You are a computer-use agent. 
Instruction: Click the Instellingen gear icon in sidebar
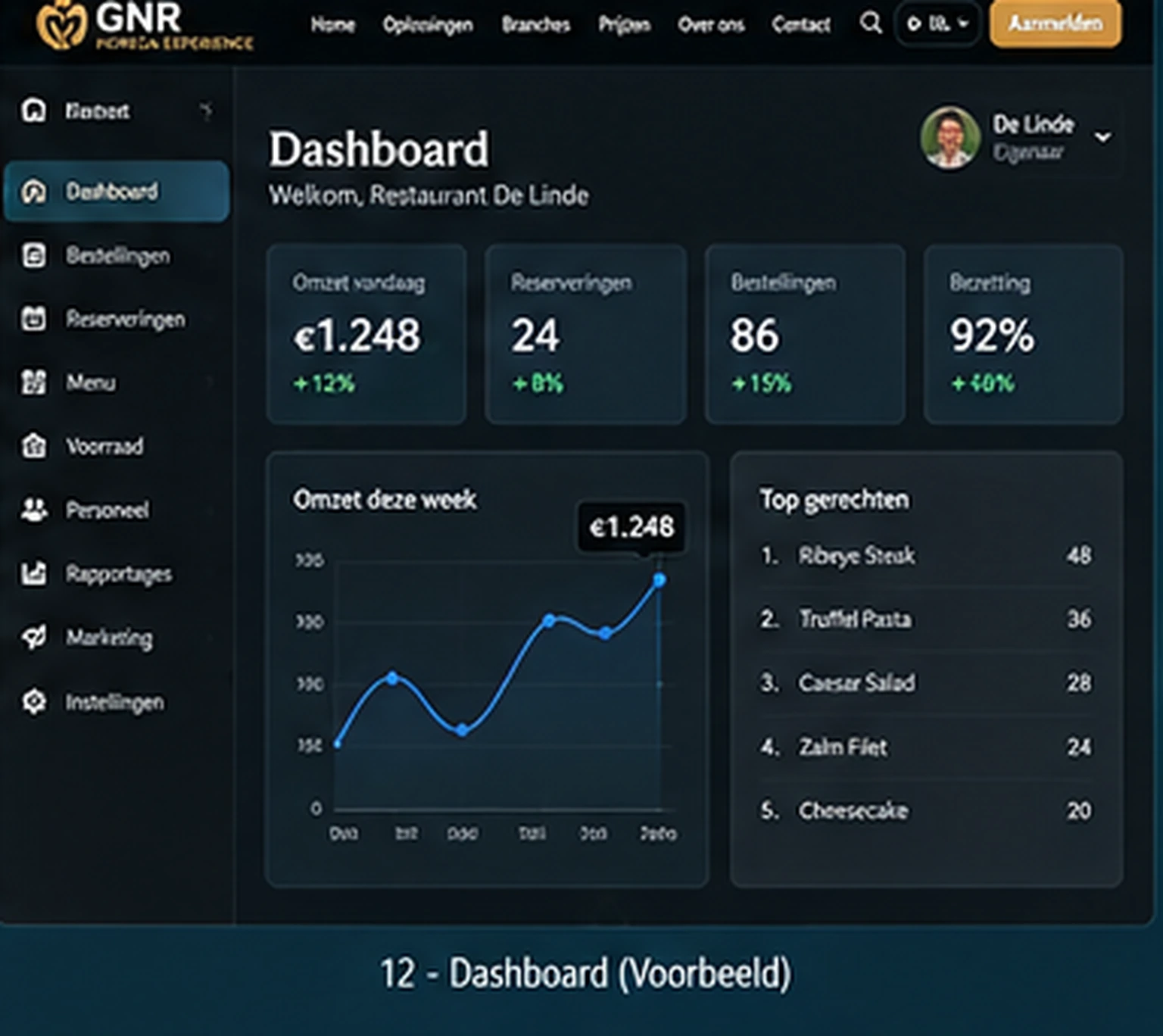pos(34,702)
